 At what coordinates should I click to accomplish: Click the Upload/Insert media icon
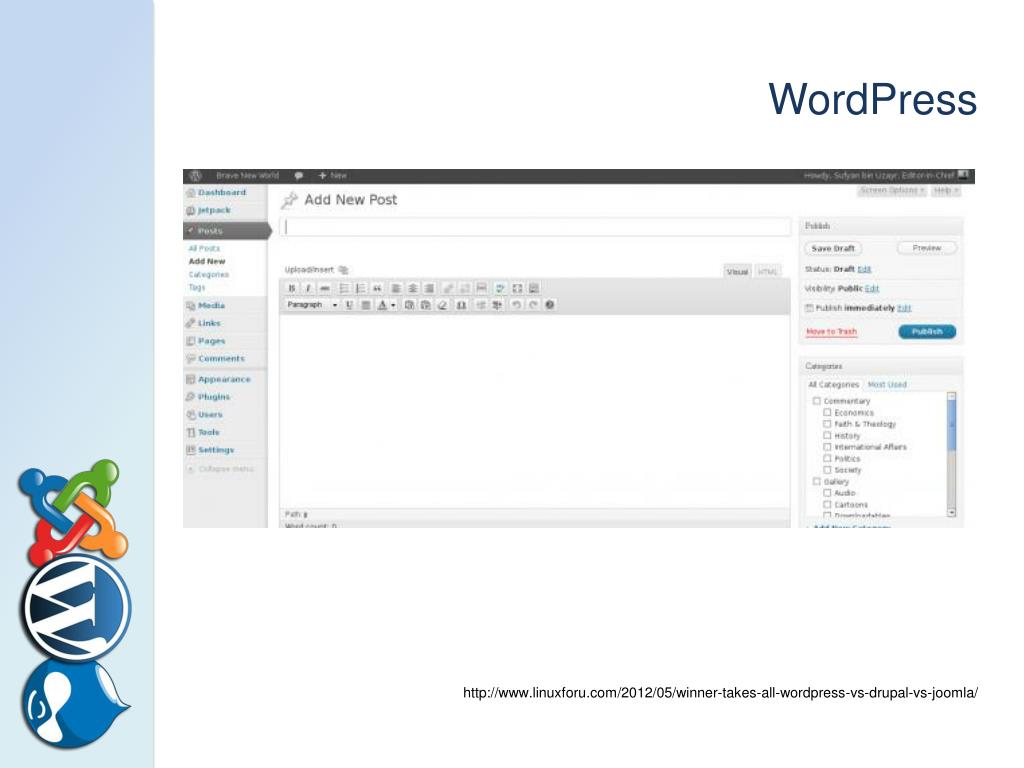point(344,270)
